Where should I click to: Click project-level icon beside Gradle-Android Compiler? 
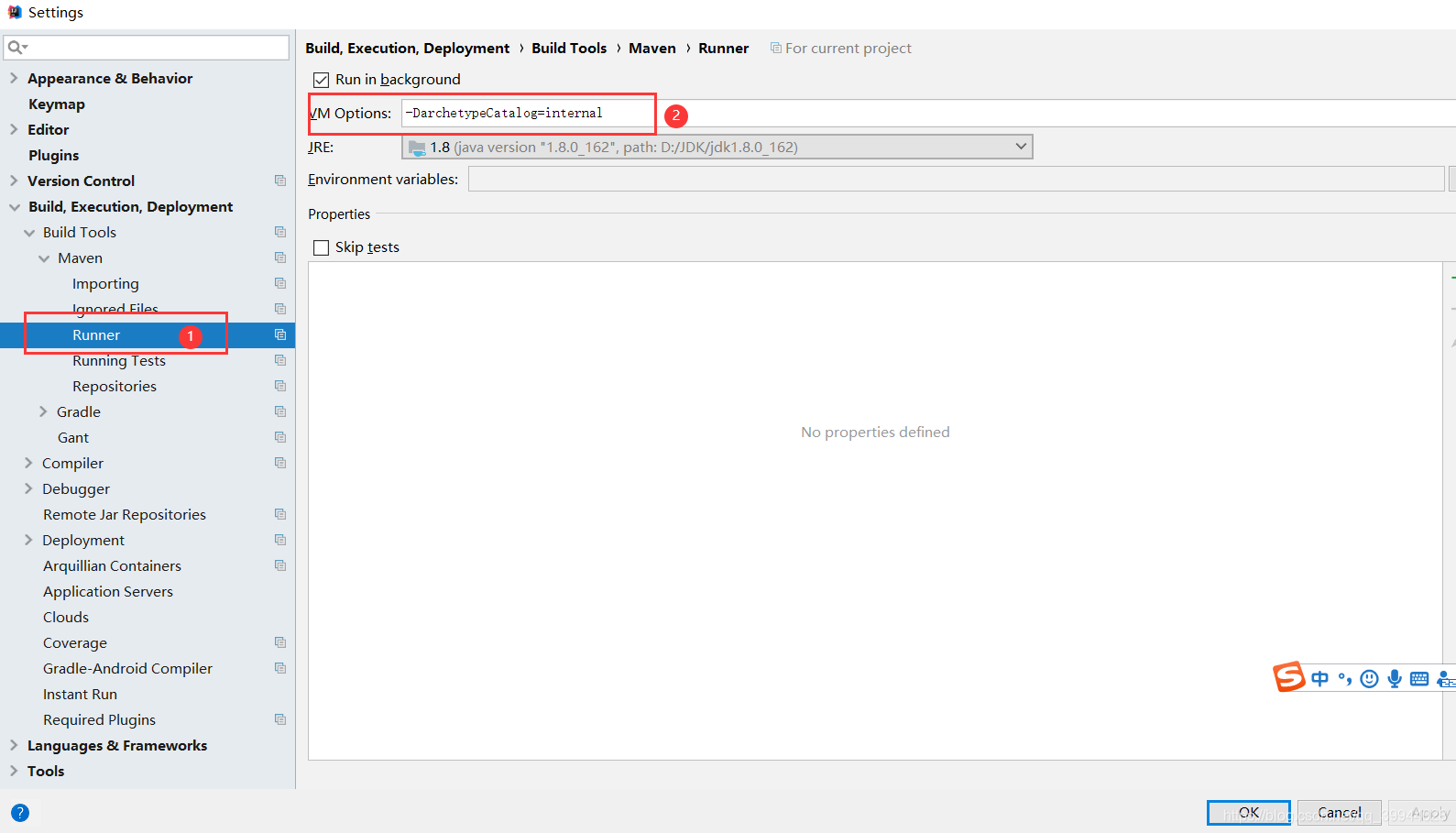point(280,668)
